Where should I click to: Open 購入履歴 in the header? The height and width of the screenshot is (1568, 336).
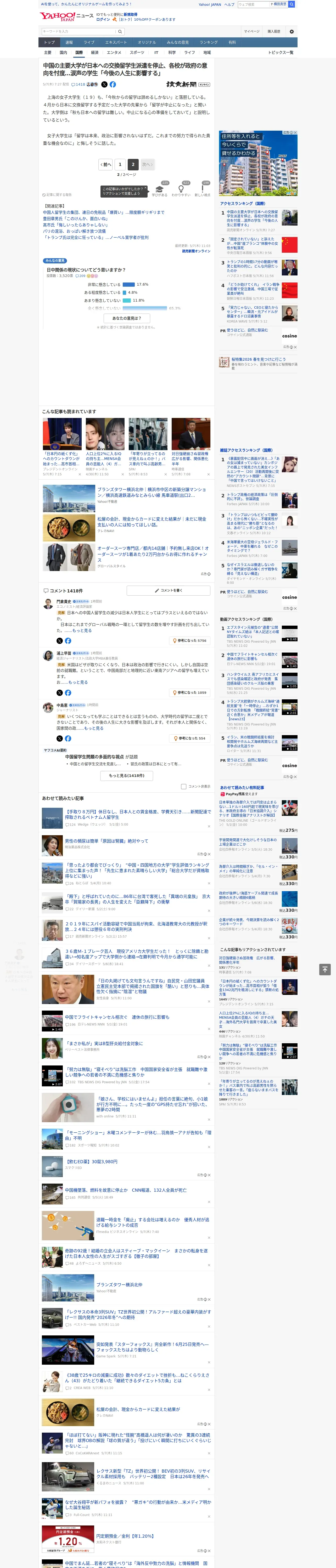click(274, 32)
